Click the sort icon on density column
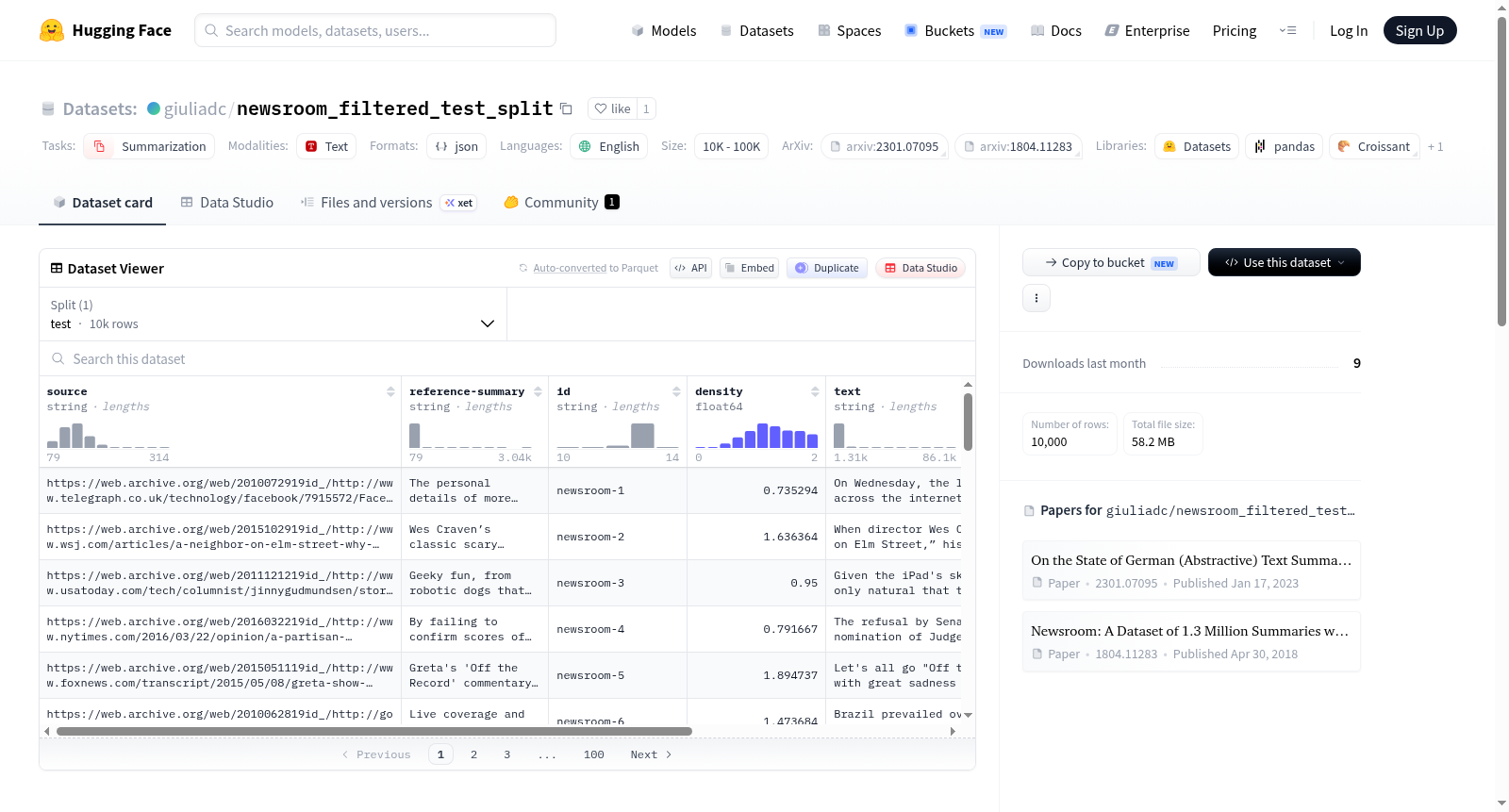 pos(815,391)
